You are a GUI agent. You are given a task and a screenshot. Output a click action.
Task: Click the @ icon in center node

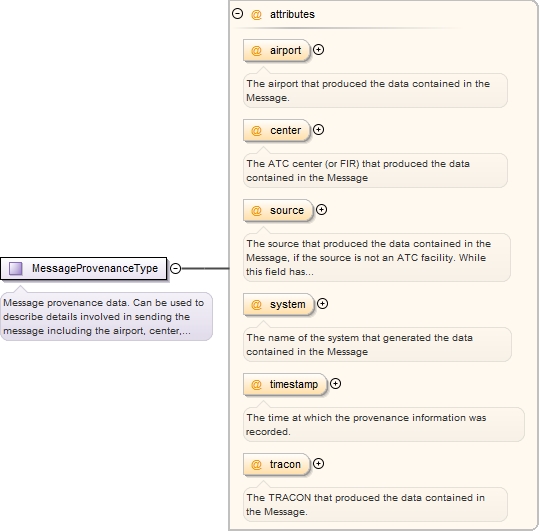256,131
